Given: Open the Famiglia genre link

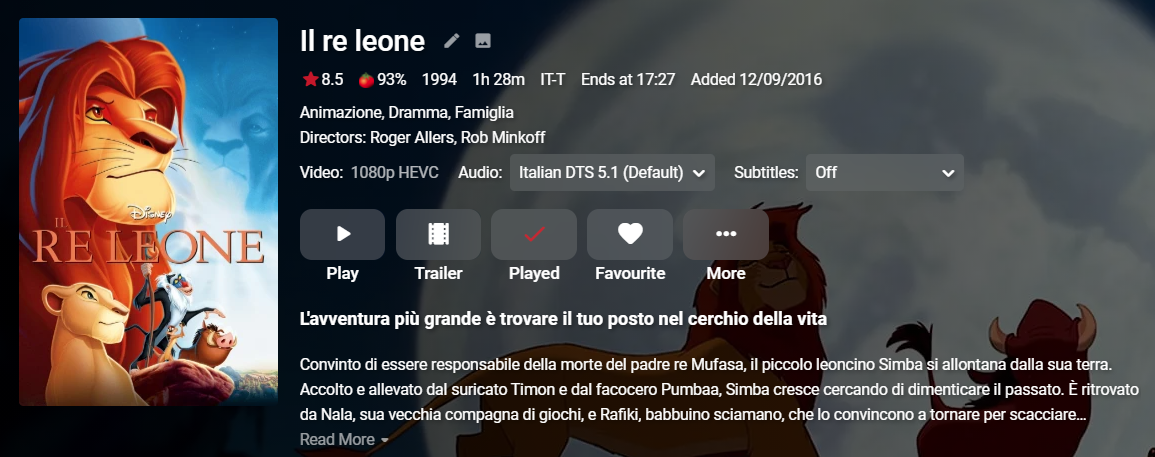Looking at the screenshot, I should tap(484, 113).
